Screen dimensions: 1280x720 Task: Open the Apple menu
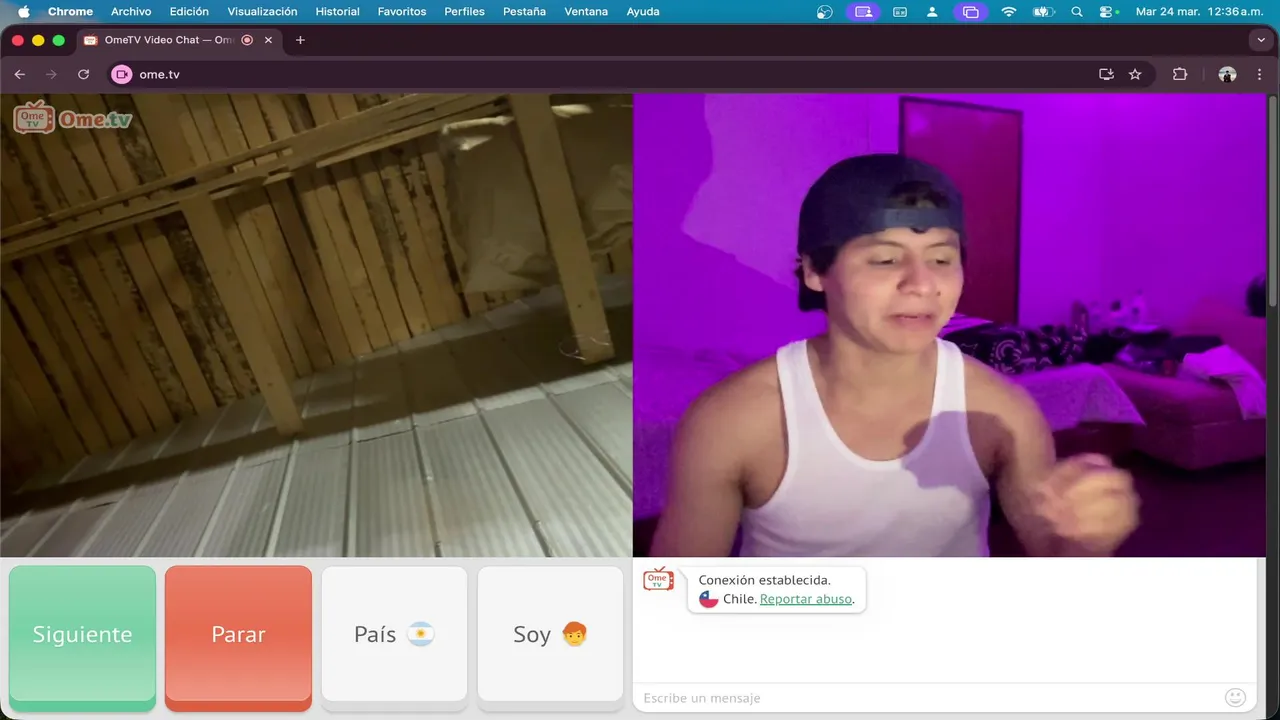point(24,11)
